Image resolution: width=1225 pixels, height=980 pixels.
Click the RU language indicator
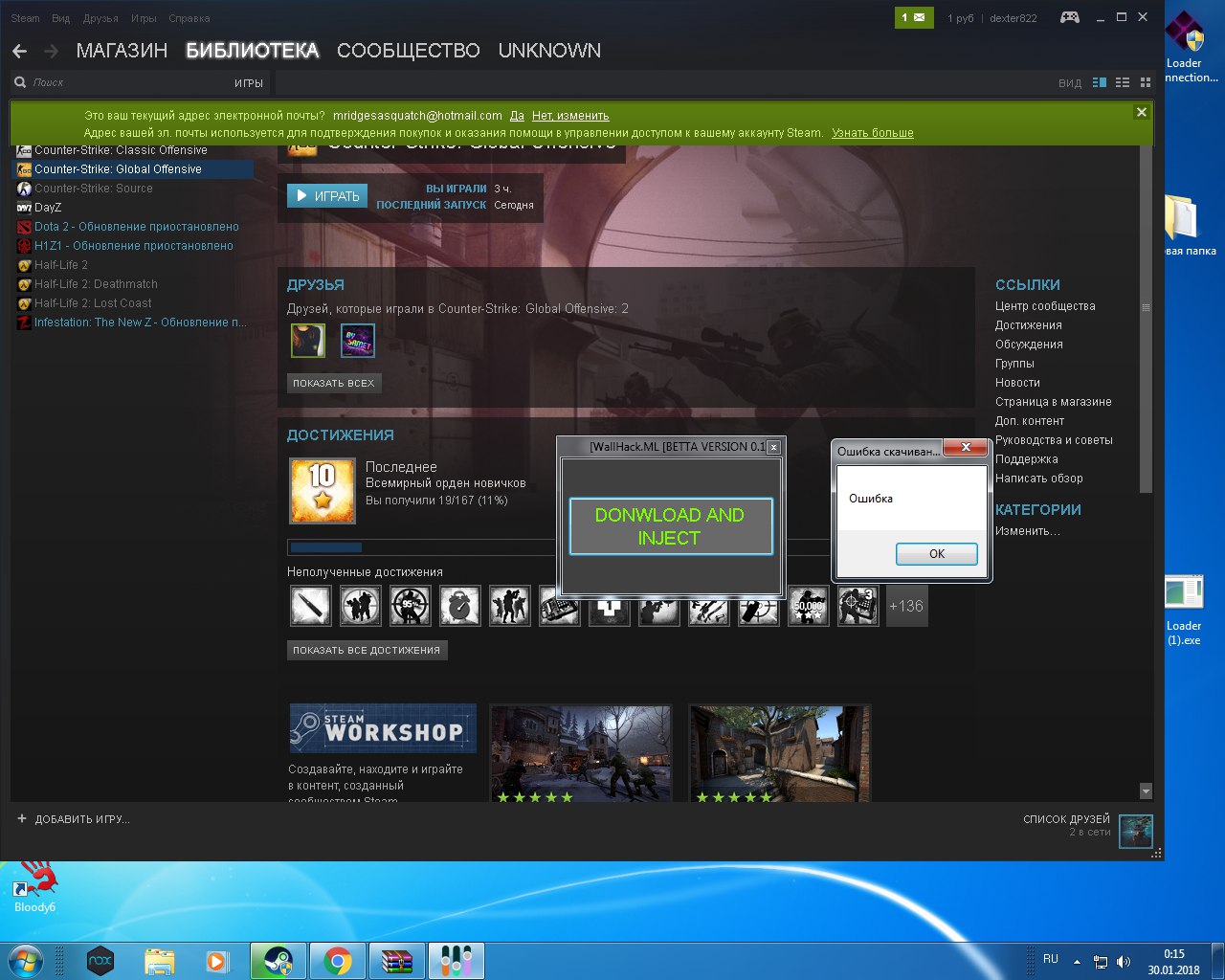pyautogui.click(x=1051, y=959)
